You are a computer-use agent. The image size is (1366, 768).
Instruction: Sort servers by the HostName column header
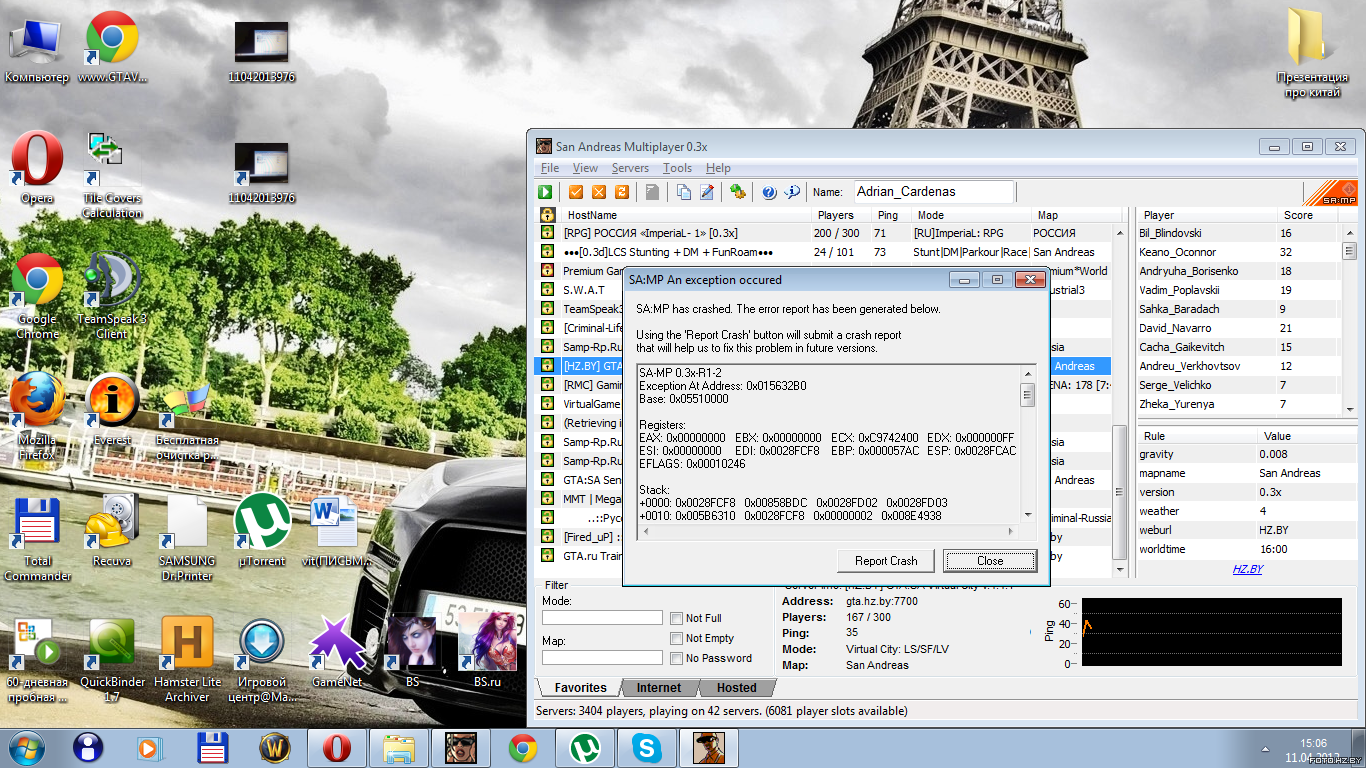685,215
